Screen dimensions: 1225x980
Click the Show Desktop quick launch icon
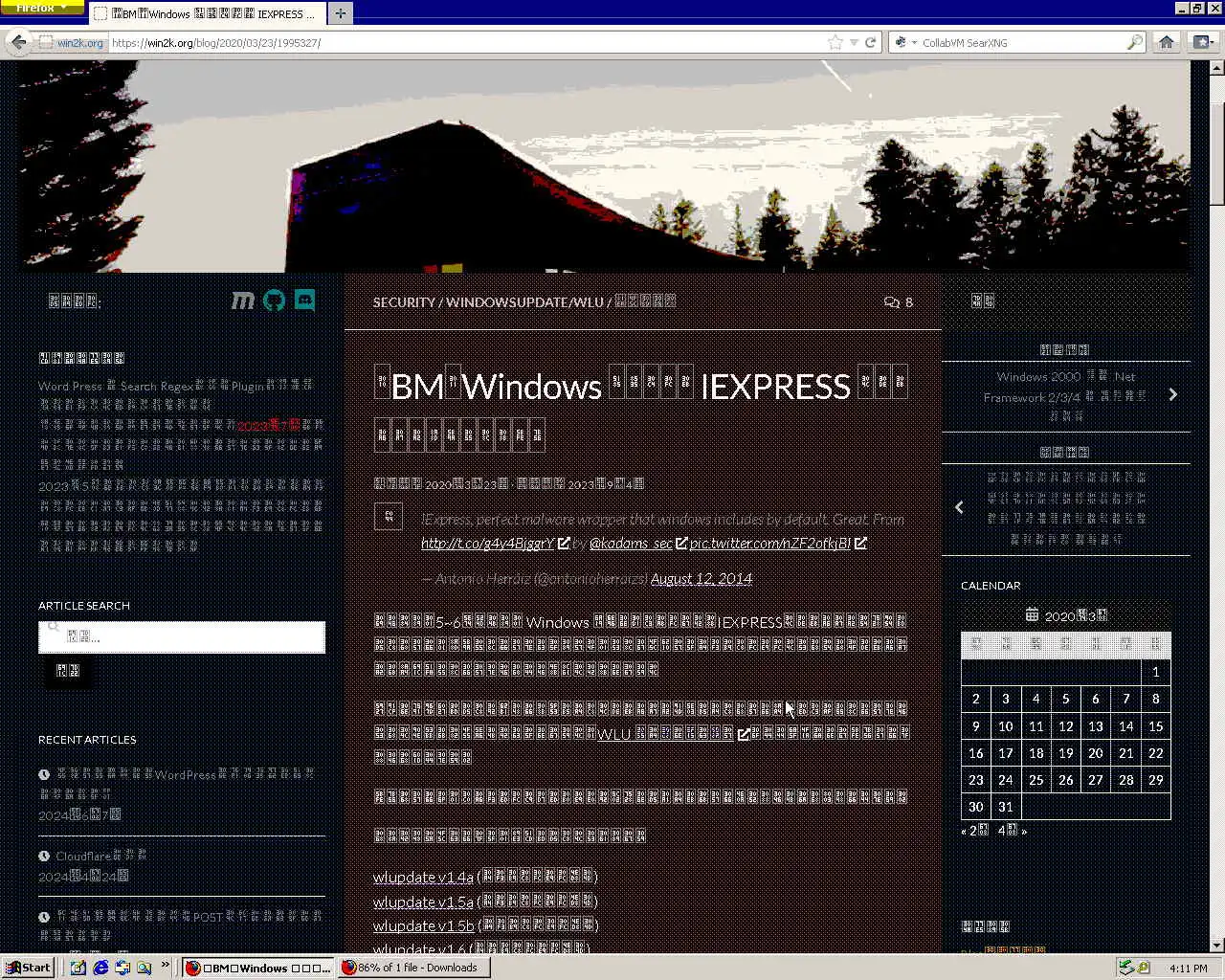[x=78, y=968]
